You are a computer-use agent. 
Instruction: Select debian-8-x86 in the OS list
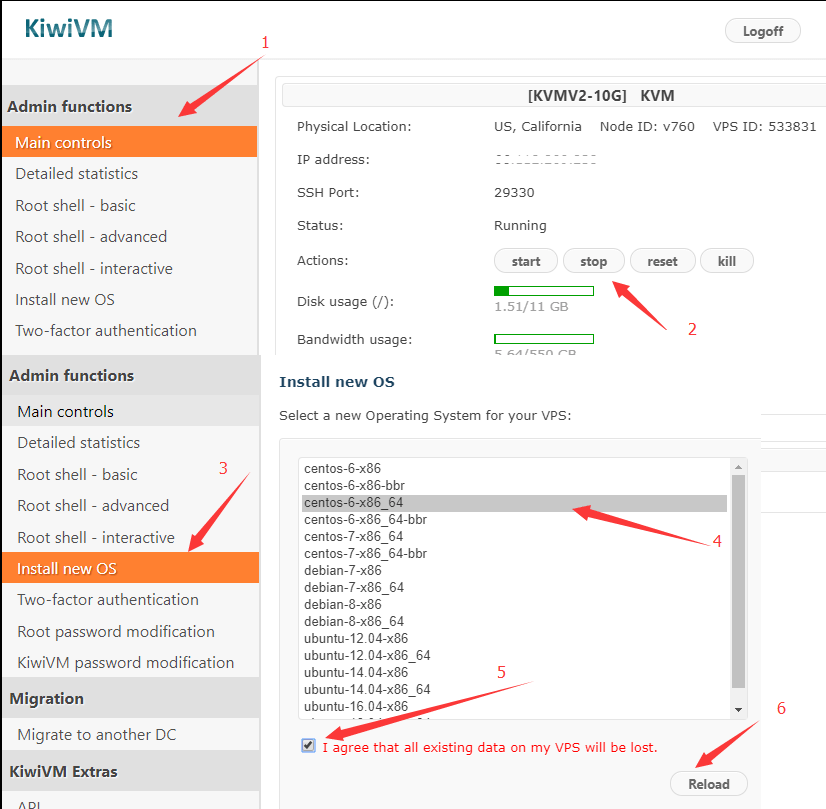tap(514, 604)
